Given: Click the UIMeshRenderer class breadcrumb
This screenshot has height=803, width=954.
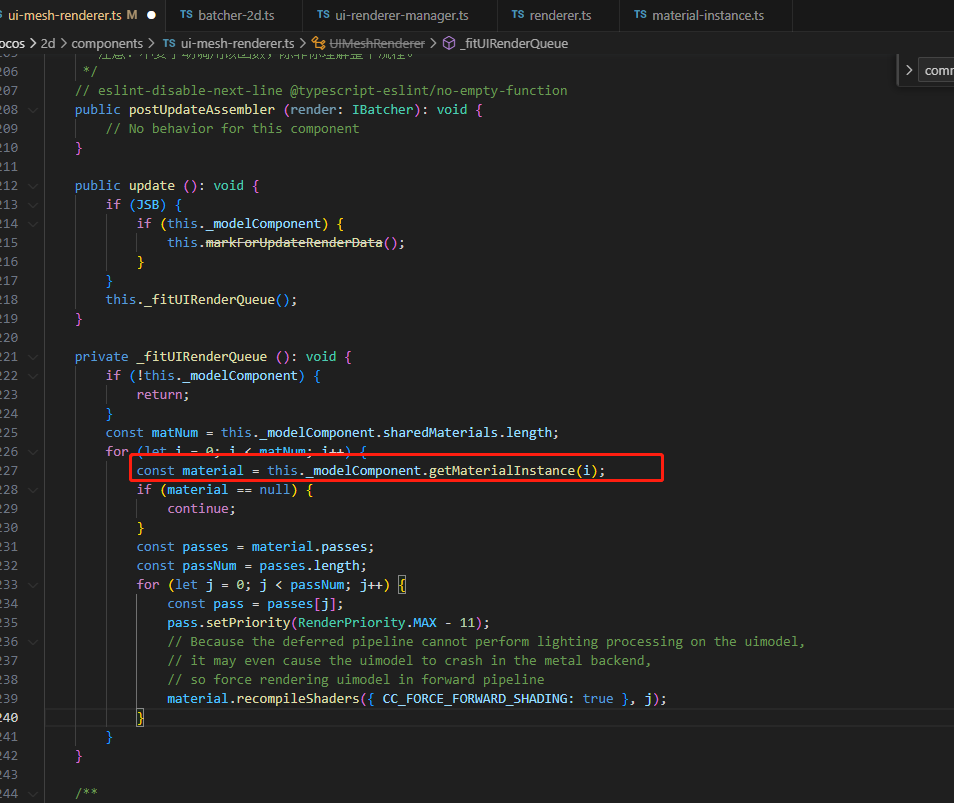Looking at the screenshot, I should click(377, 44).
